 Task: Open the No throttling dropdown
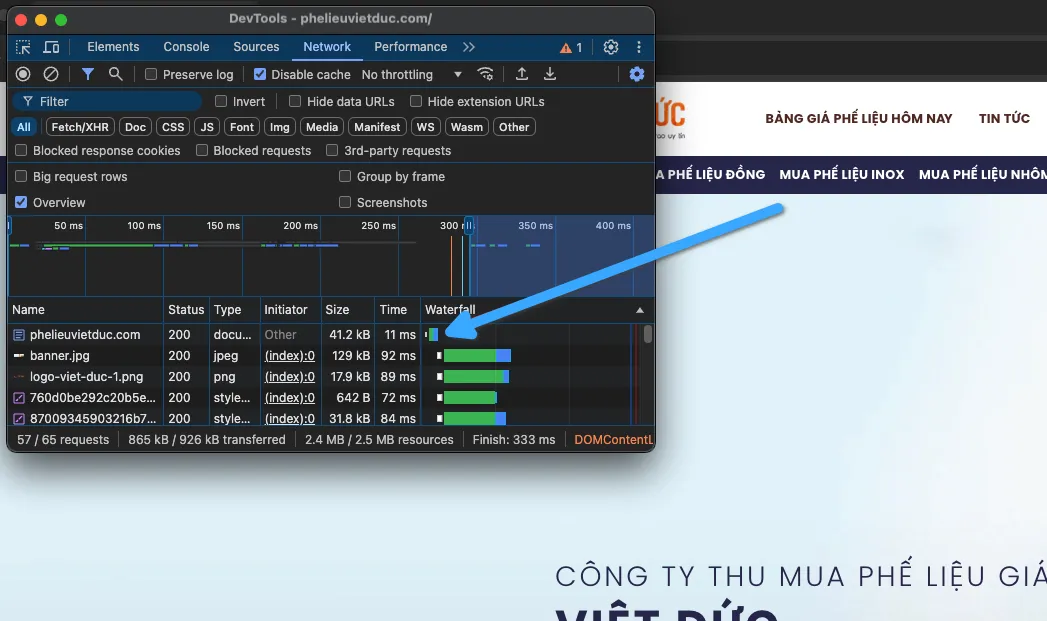point(411,74)
